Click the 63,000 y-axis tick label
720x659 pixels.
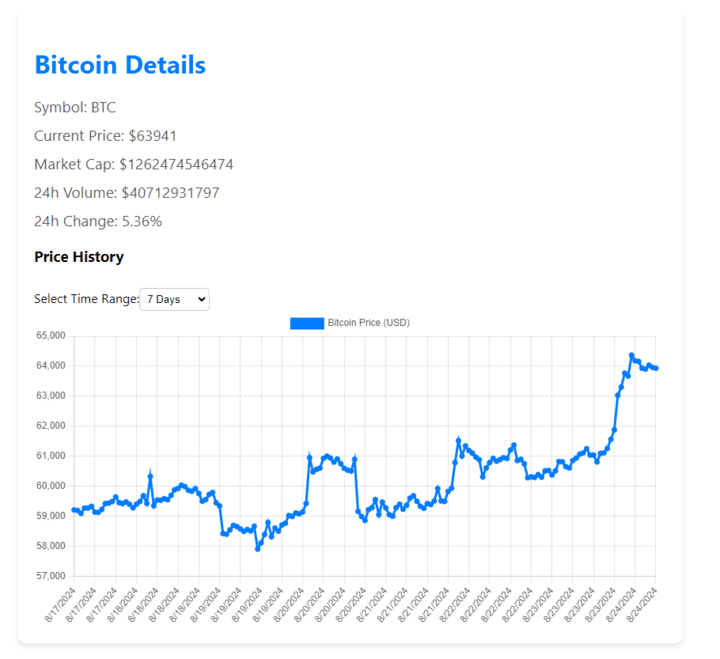pos(49,396)
